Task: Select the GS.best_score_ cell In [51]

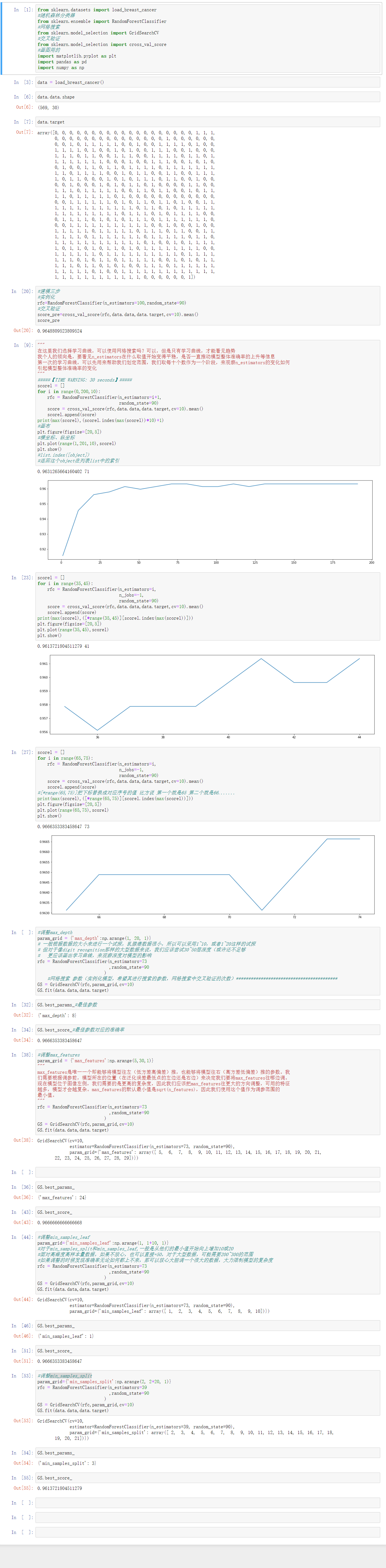Action: (208, 1351)
